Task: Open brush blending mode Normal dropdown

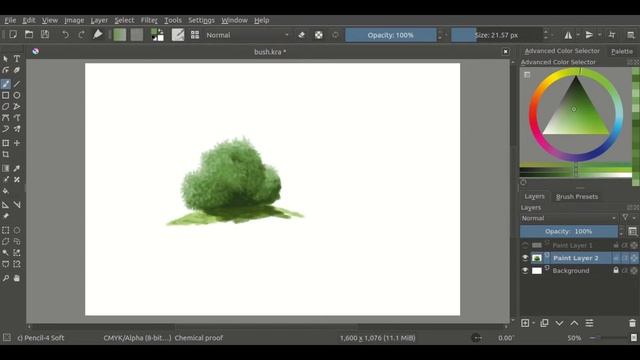Action: coord(247,35)
